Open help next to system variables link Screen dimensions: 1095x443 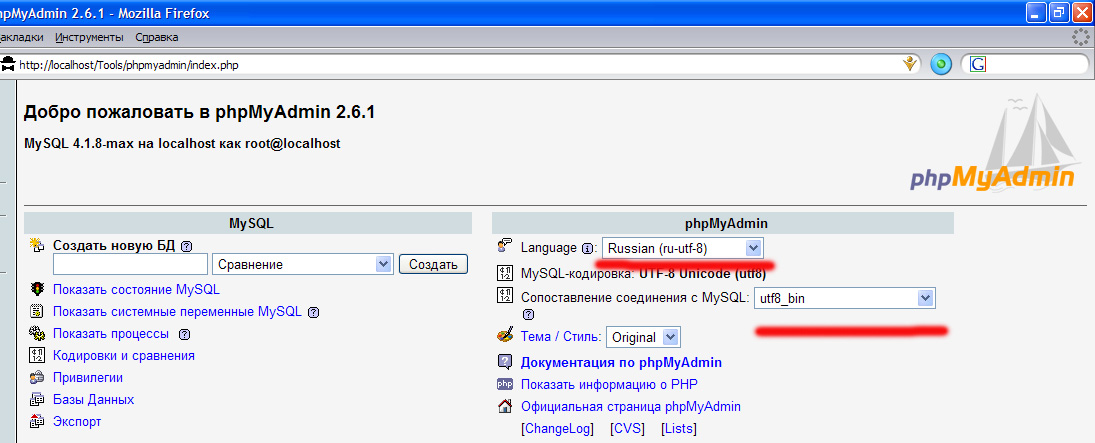(x=314, y=312)
